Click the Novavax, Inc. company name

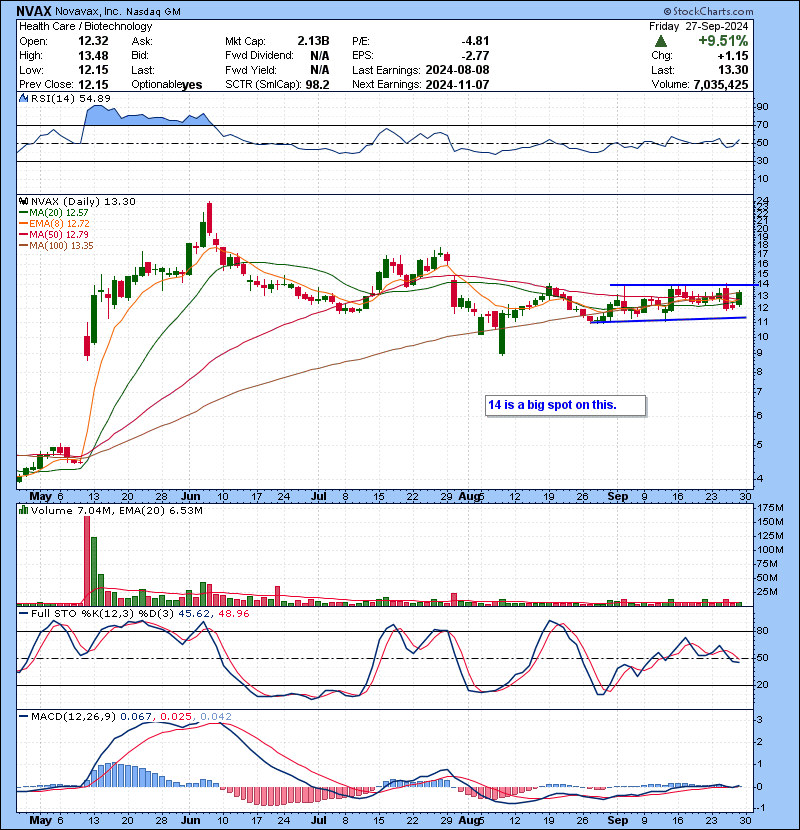point(88,11)
